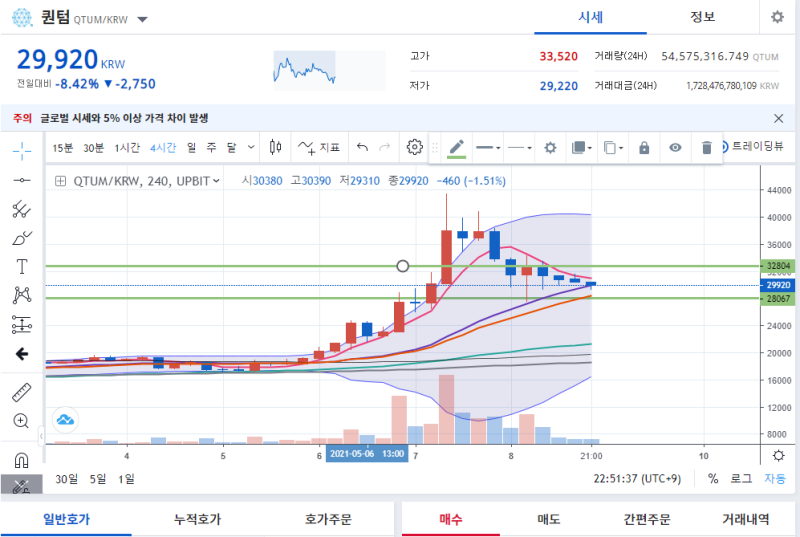Screen dimensions: 800x537
Task: Toggle the magnet mode icon
Action: point(21,460)
